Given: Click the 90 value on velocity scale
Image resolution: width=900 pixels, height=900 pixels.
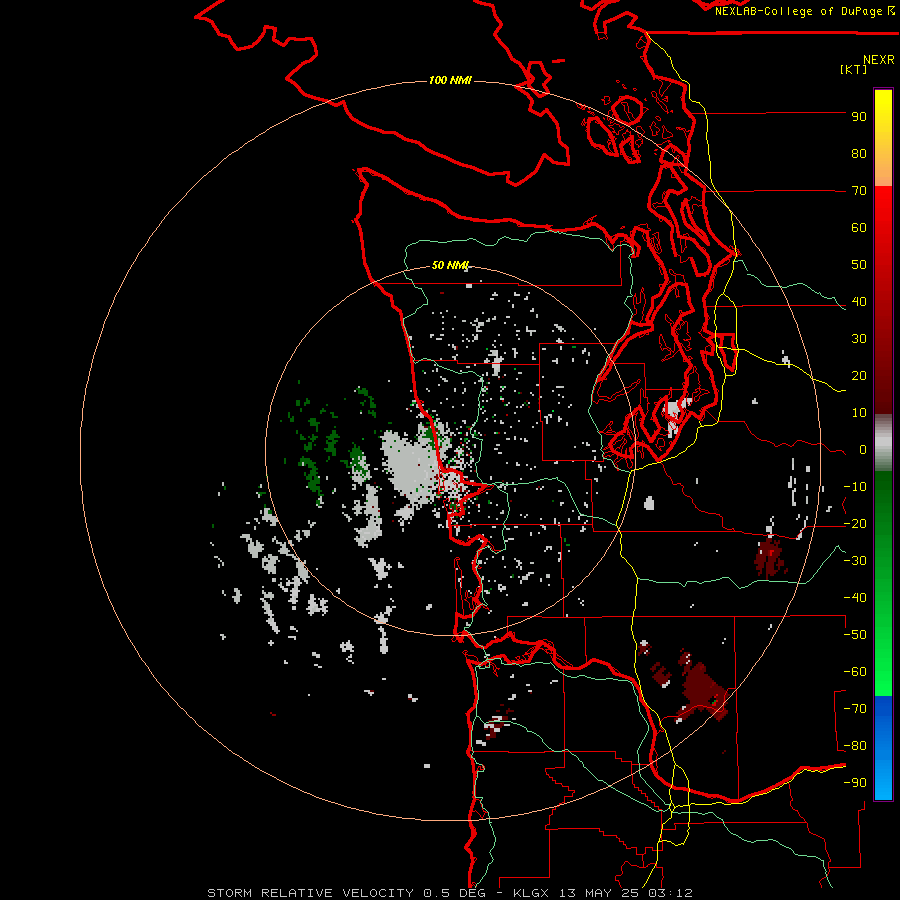Looking at the screenshot, I should tap(859, 117).
